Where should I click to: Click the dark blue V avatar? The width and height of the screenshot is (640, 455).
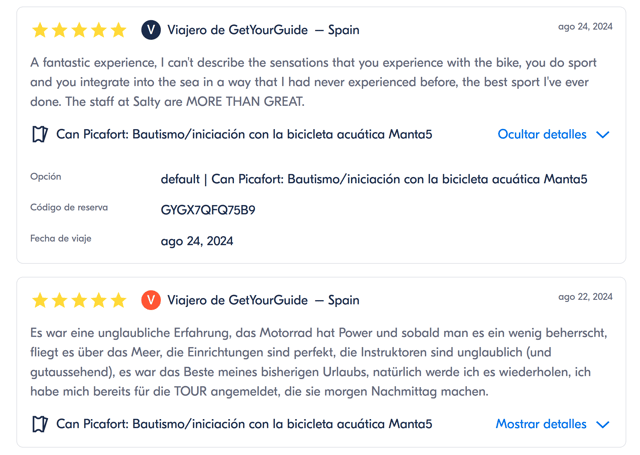(151, 30)
